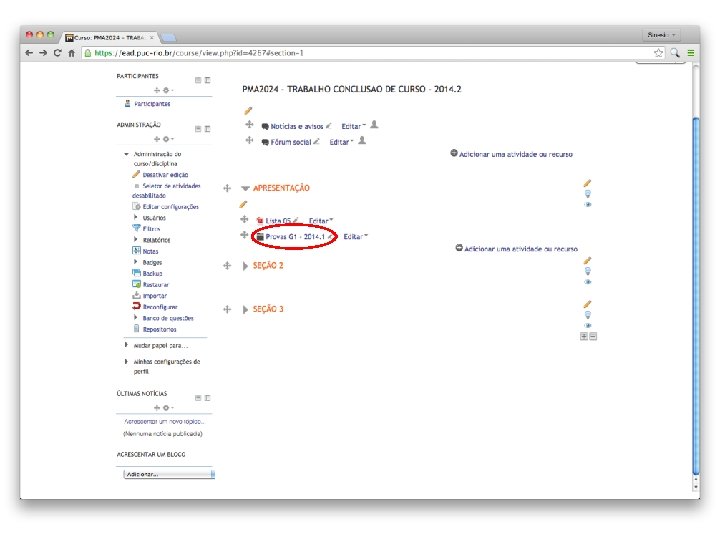Screen dimensions: 720x540
Task: Open the Adicionar... block dropdown
Action: 169,474
